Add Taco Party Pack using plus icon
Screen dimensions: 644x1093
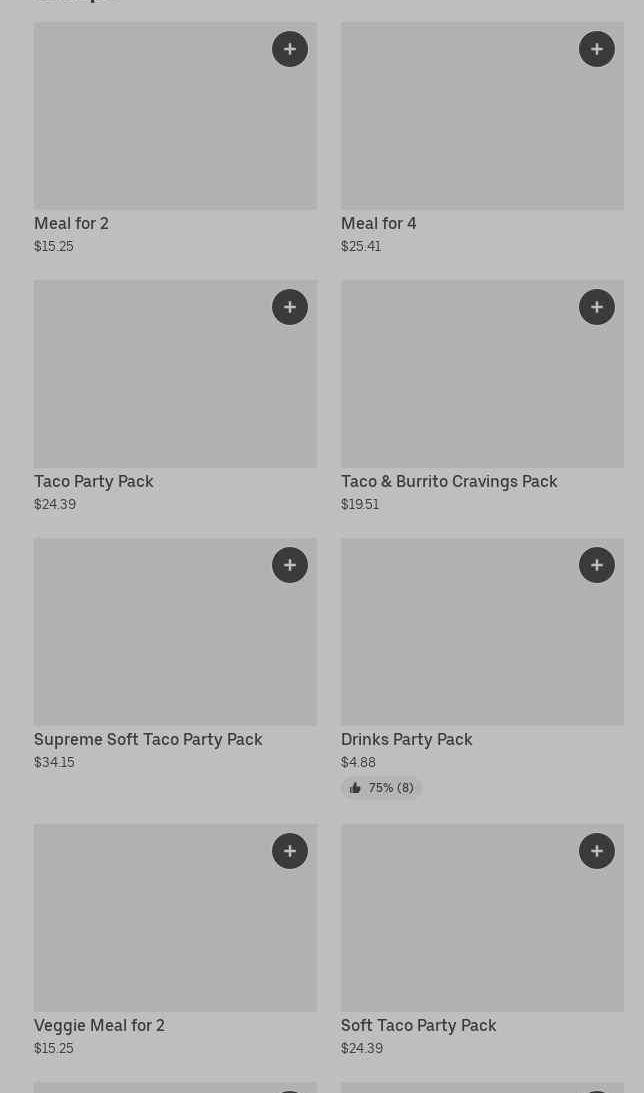point(290,307)
